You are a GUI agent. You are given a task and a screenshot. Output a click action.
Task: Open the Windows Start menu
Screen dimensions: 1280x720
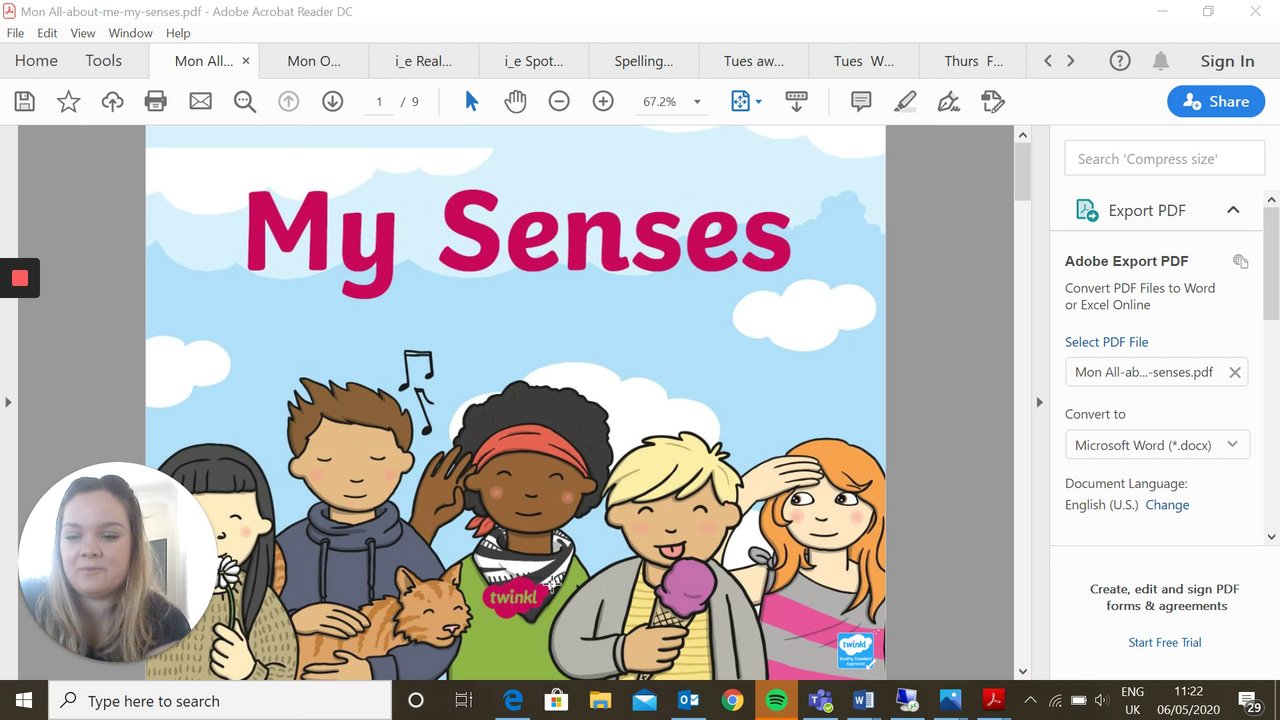pos(24,700)
